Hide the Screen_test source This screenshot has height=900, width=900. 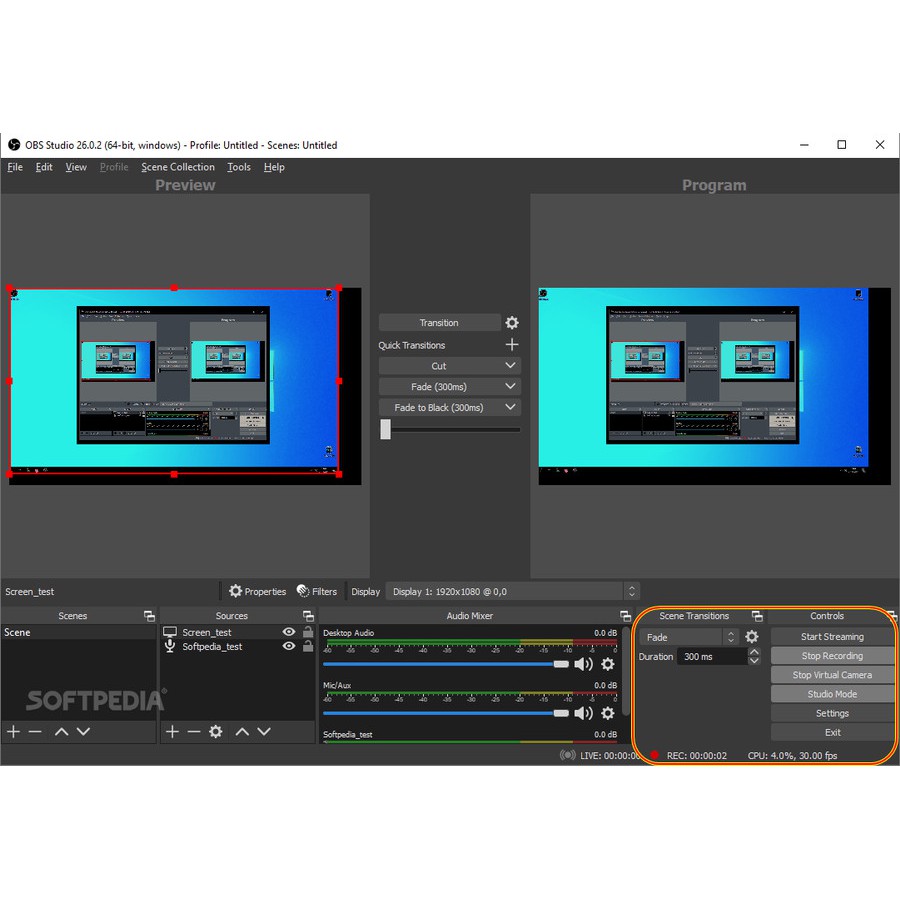pos(288,631)
